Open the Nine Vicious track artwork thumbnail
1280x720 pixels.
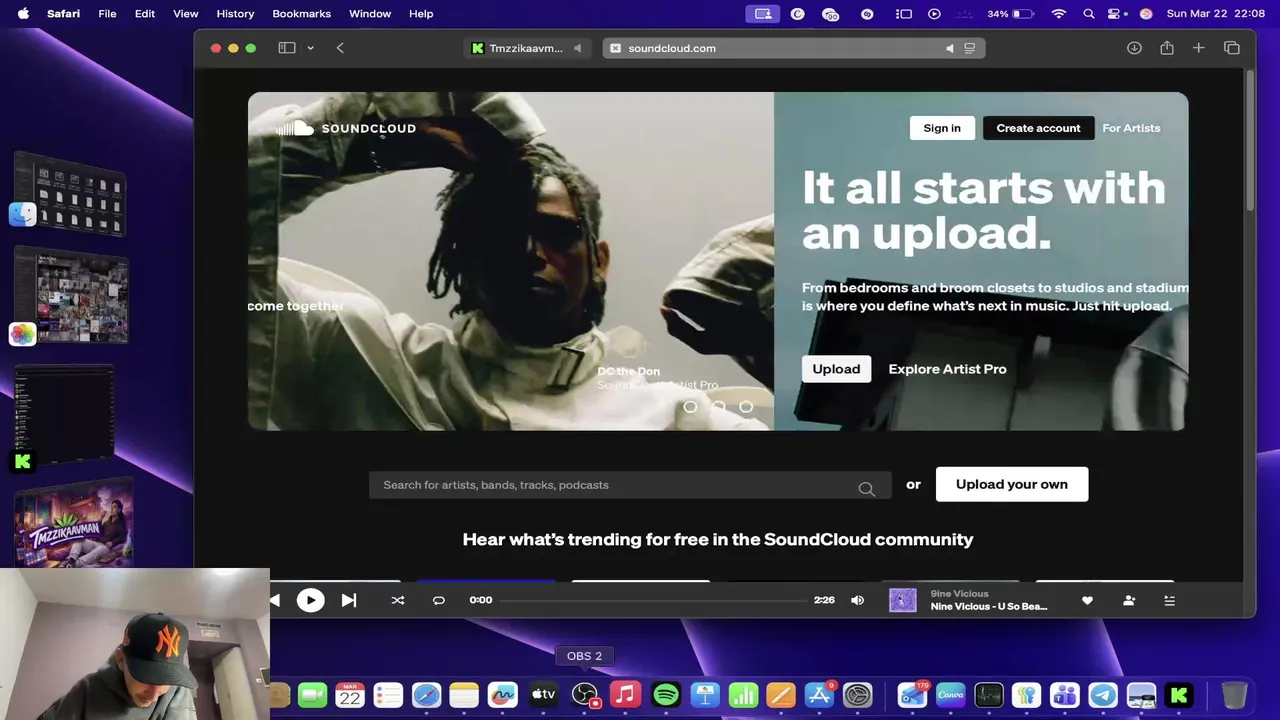pyautogui.click(x=903, y=600)
